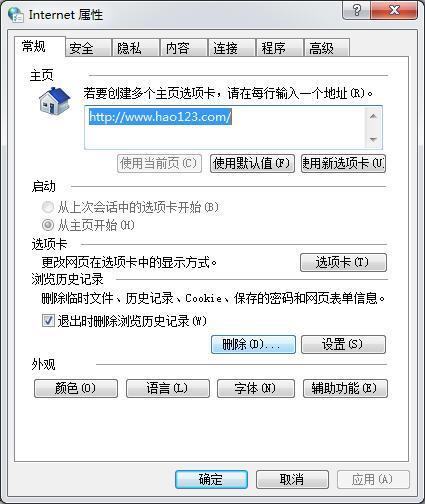Click the Internet 属性 globe title icon

[x=15, y=15]
